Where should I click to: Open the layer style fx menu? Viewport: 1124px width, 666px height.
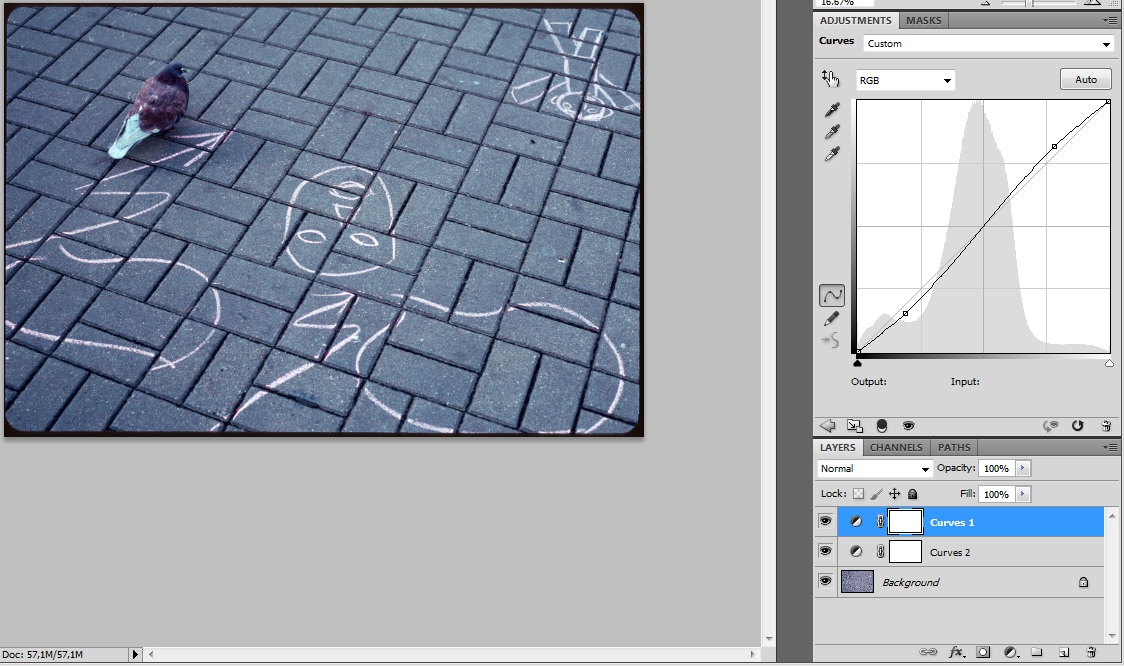(x=956, y=652)
